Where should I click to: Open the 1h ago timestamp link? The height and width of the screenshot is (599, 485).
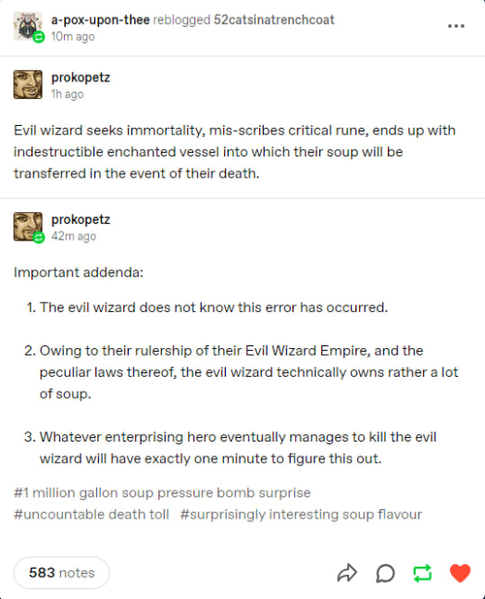67,94
